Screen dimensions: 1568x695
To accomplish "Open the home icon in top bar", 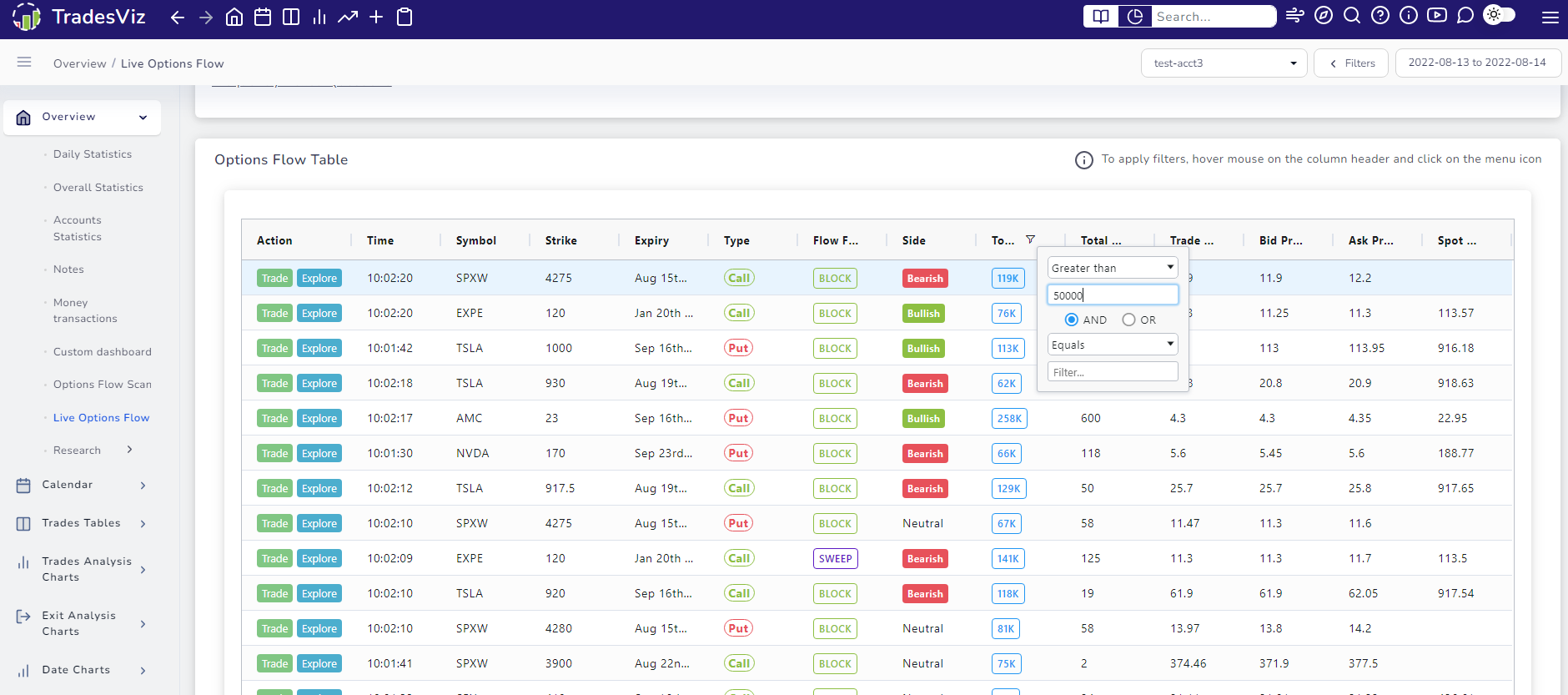I will 234,17.
